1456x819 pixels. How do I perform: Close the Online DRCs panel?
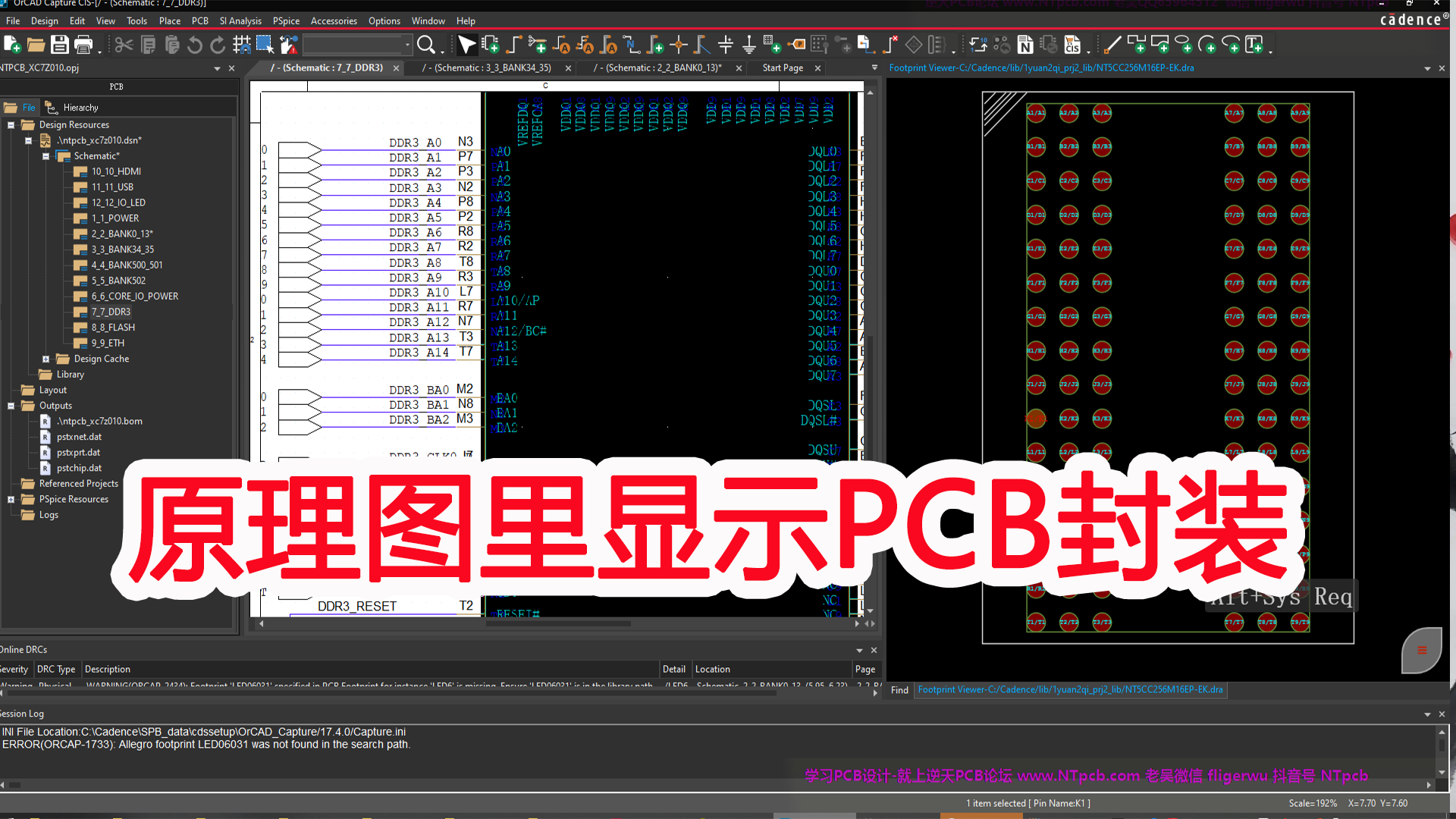point(874,651)
